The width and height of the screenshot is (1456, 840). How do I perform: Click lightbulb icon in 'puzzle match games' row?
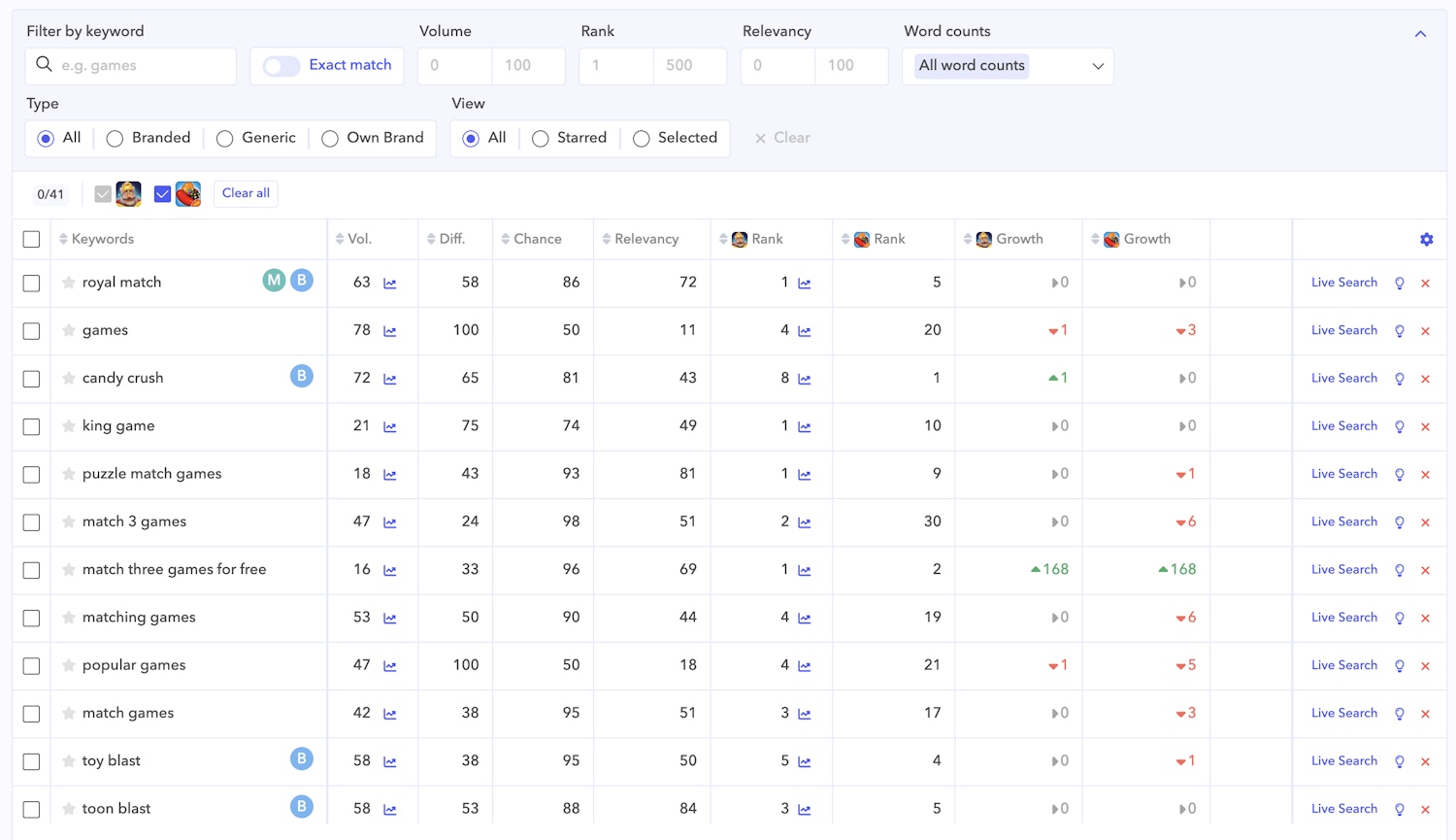point(1399,475)
